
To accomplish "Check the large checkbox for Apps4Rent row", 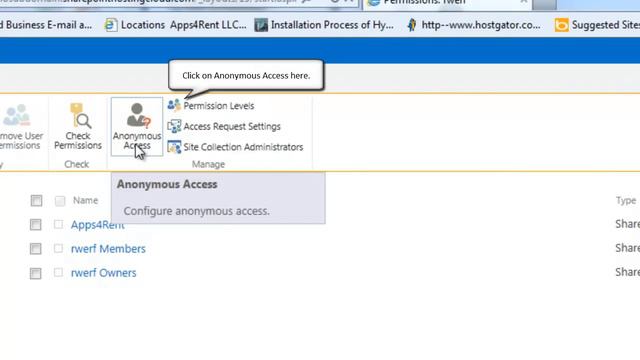I will (x=36, y=224).
